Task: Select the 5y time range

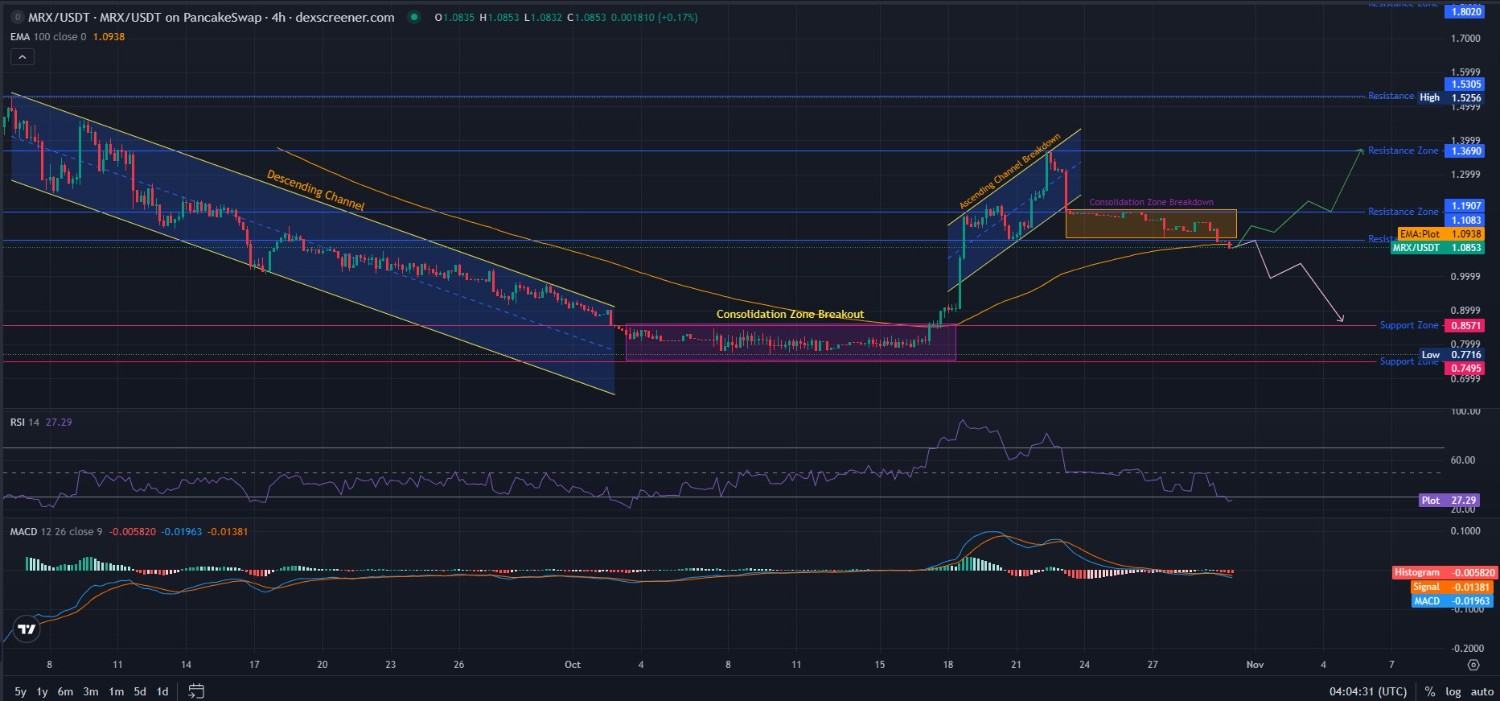Action: click(x=20, y=691)
